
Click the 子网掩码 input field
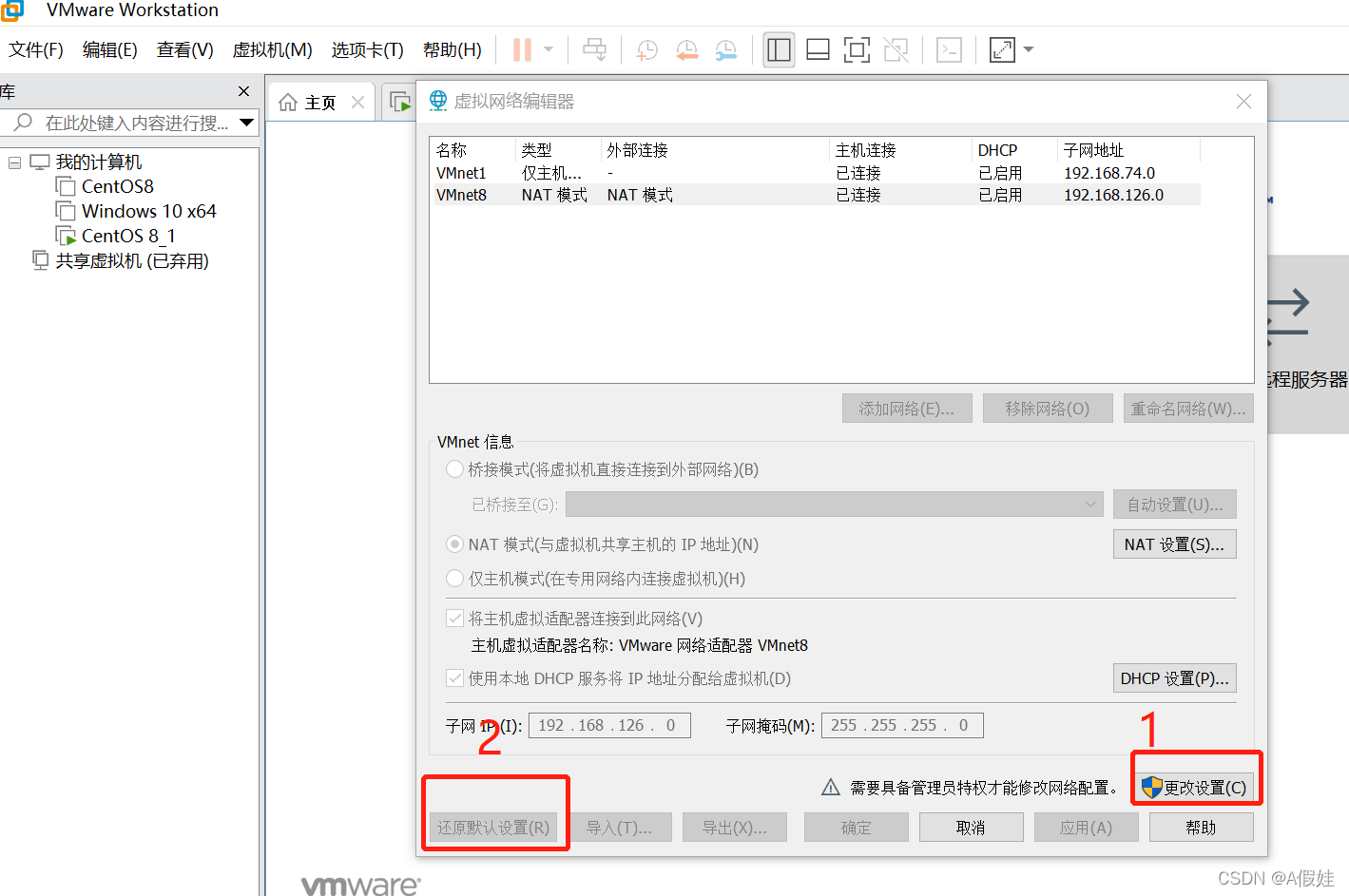pyautogui.click(x=902, y=725)
